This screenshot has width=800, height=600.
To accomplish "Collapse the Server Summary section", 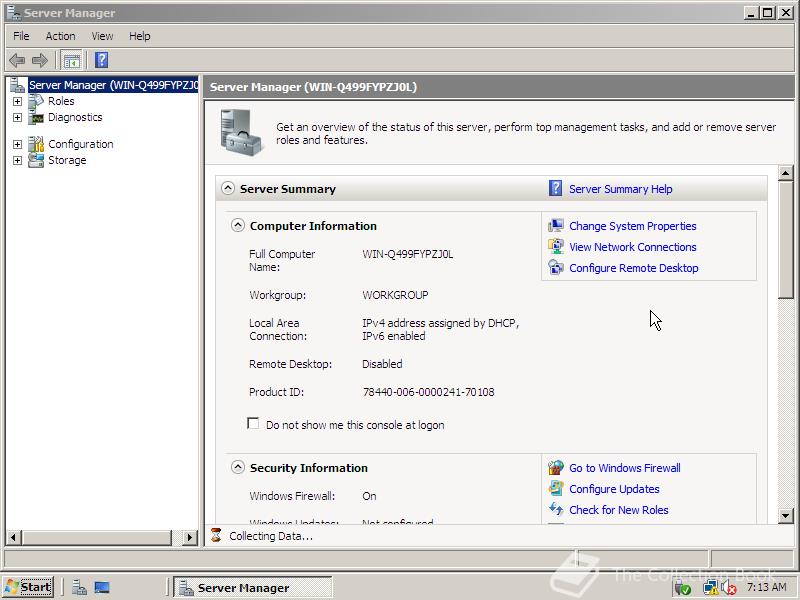I will coord(228,188).
